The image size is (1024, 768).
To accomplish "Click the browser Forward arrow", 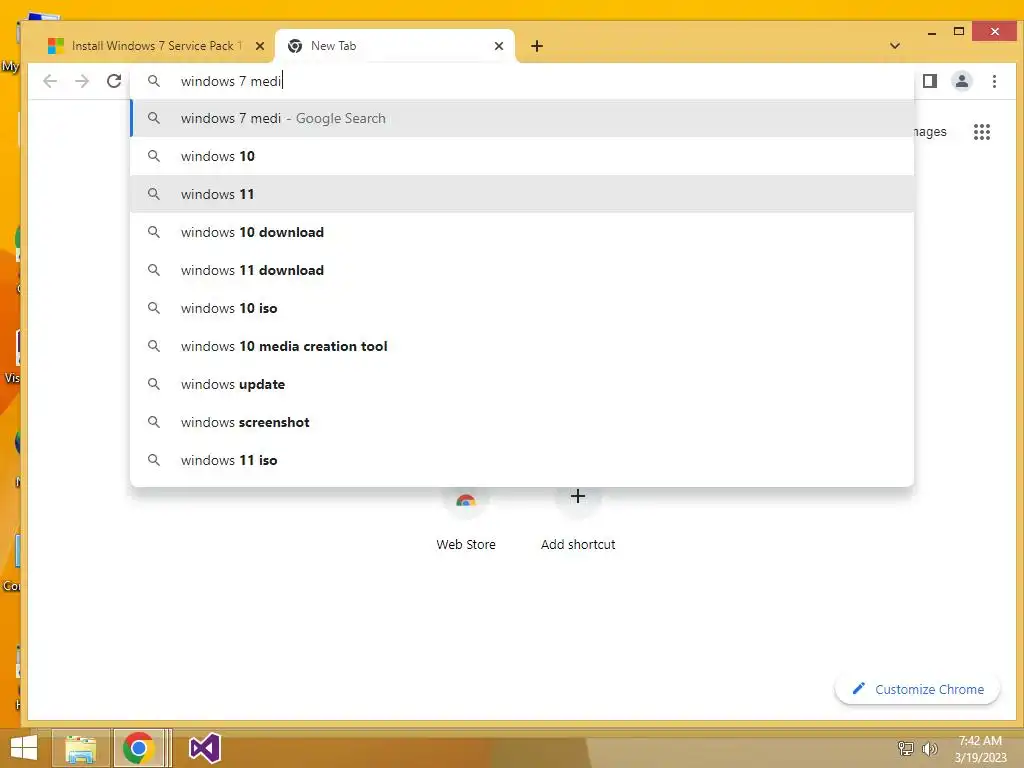I will pyautogui.click(x=82, y=81).
